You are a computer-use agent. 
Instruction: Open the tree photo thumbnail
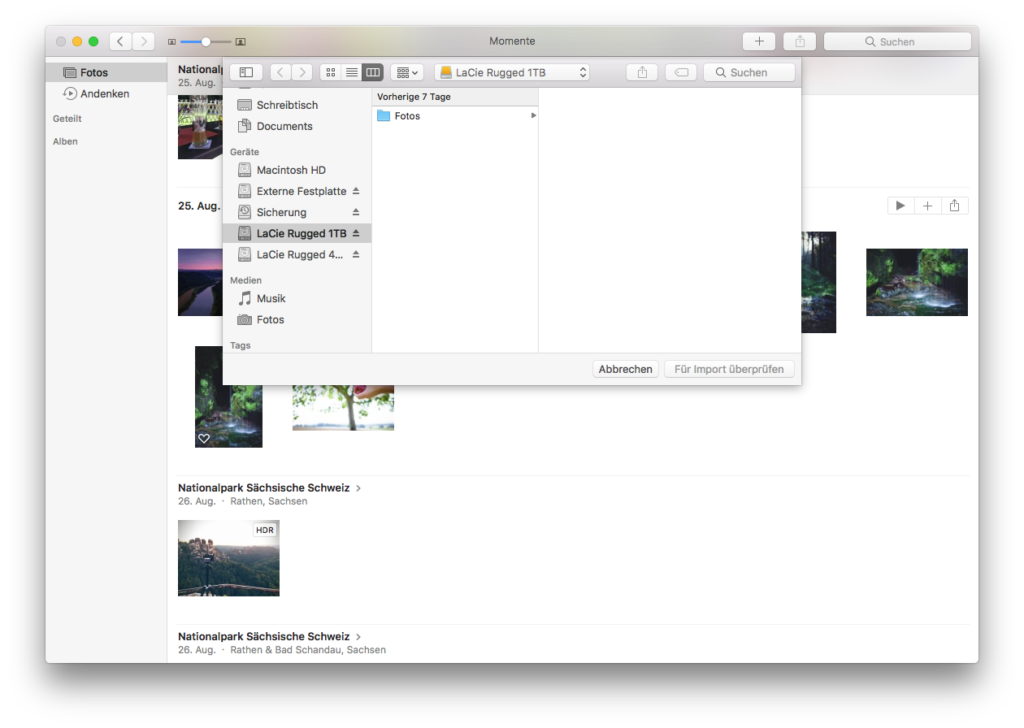[344, 407]
